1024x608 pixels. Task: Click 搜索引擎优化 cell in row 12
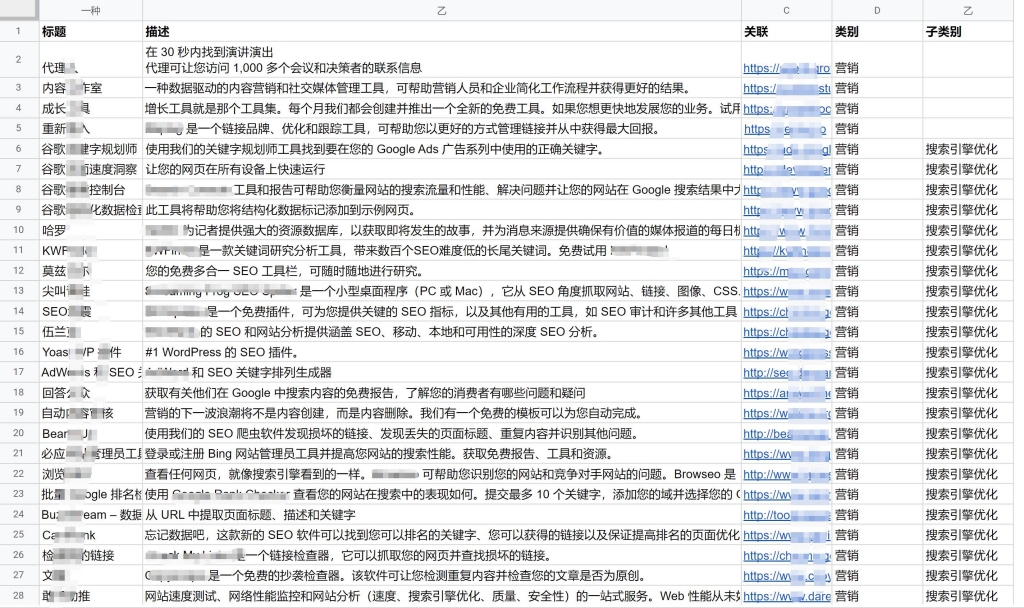[x=968, y=271]
